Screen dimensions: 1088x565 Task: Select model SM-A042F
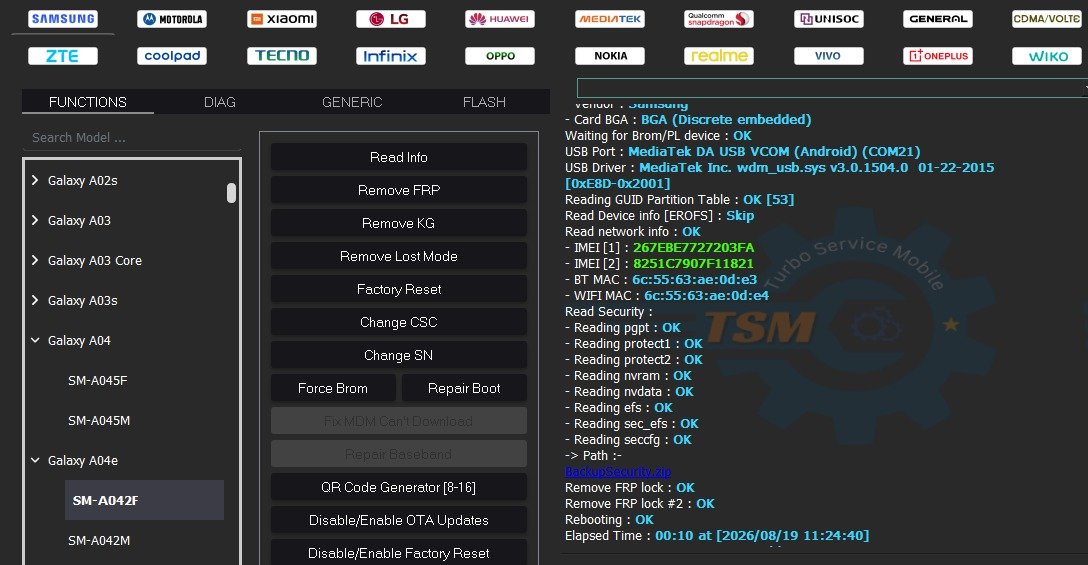144,500
